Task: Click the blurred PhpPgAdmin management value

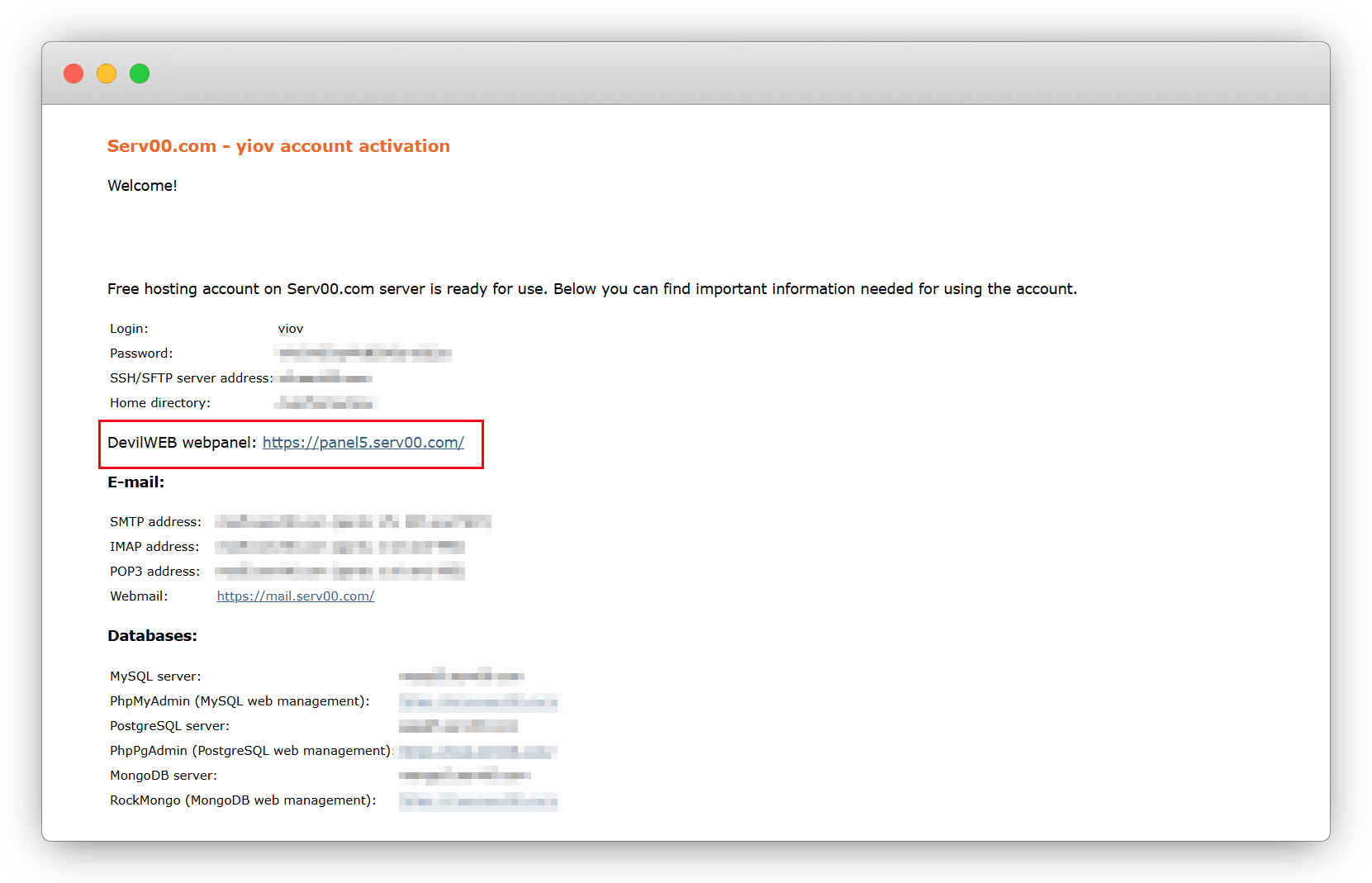Action: point(477,751)
